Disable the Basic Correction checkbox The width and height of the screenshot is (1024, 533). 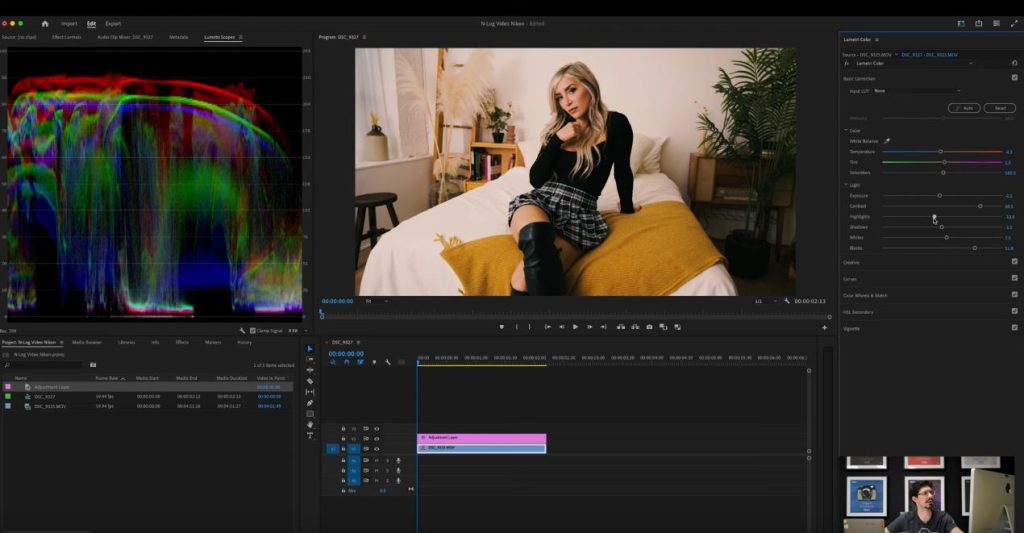(x=1015, y=77)
